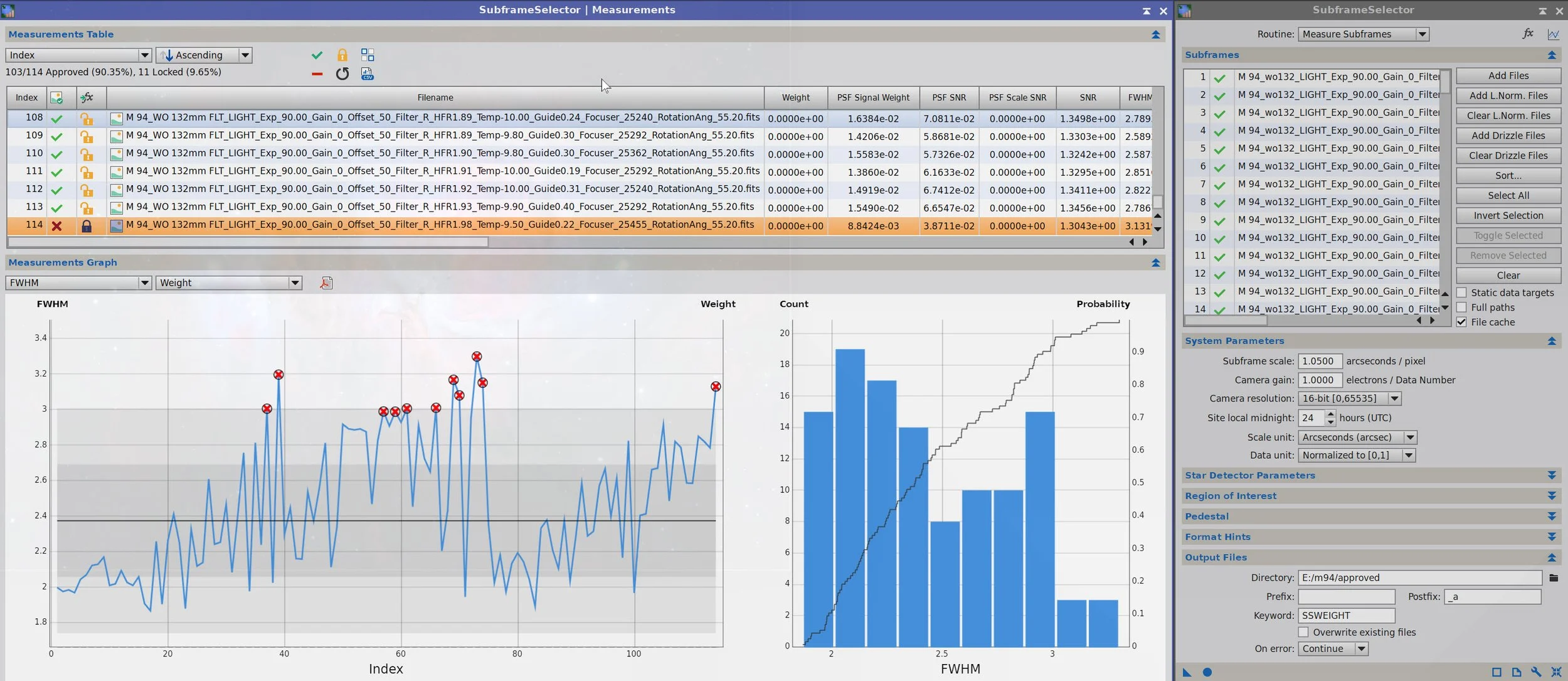Click the Add Files button
Image resolution: width=1568 pixels, height=681 pixels.
(1508, 76)
